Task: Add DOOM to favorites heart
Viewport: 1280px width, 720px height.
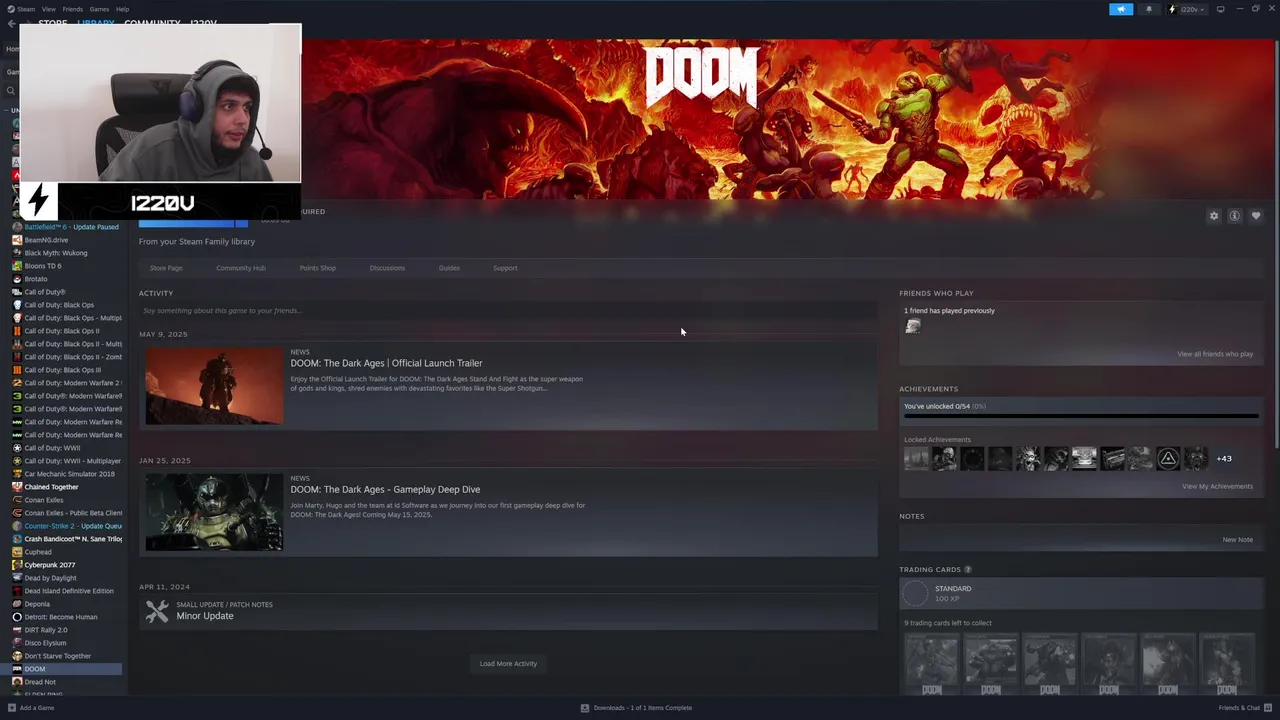Action: click(x=1256, y=216)
